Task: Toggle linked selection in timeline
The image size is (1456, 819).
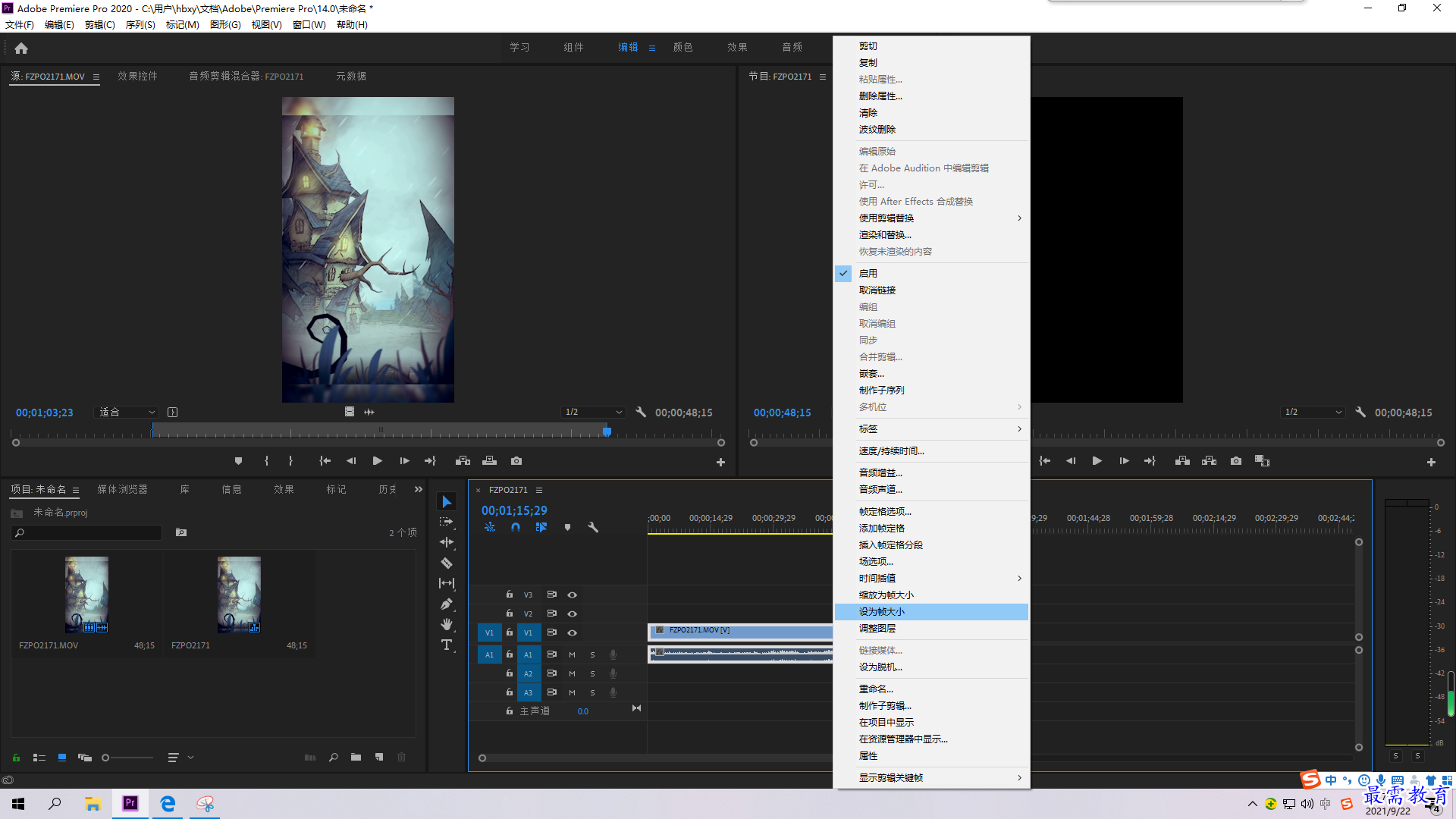Action: pyautogui.click(x=541, y=527)
